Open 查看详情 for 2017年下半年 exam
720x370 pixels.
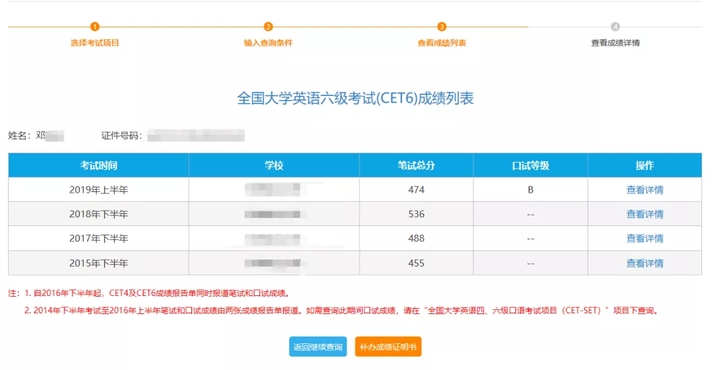point(645,238)
